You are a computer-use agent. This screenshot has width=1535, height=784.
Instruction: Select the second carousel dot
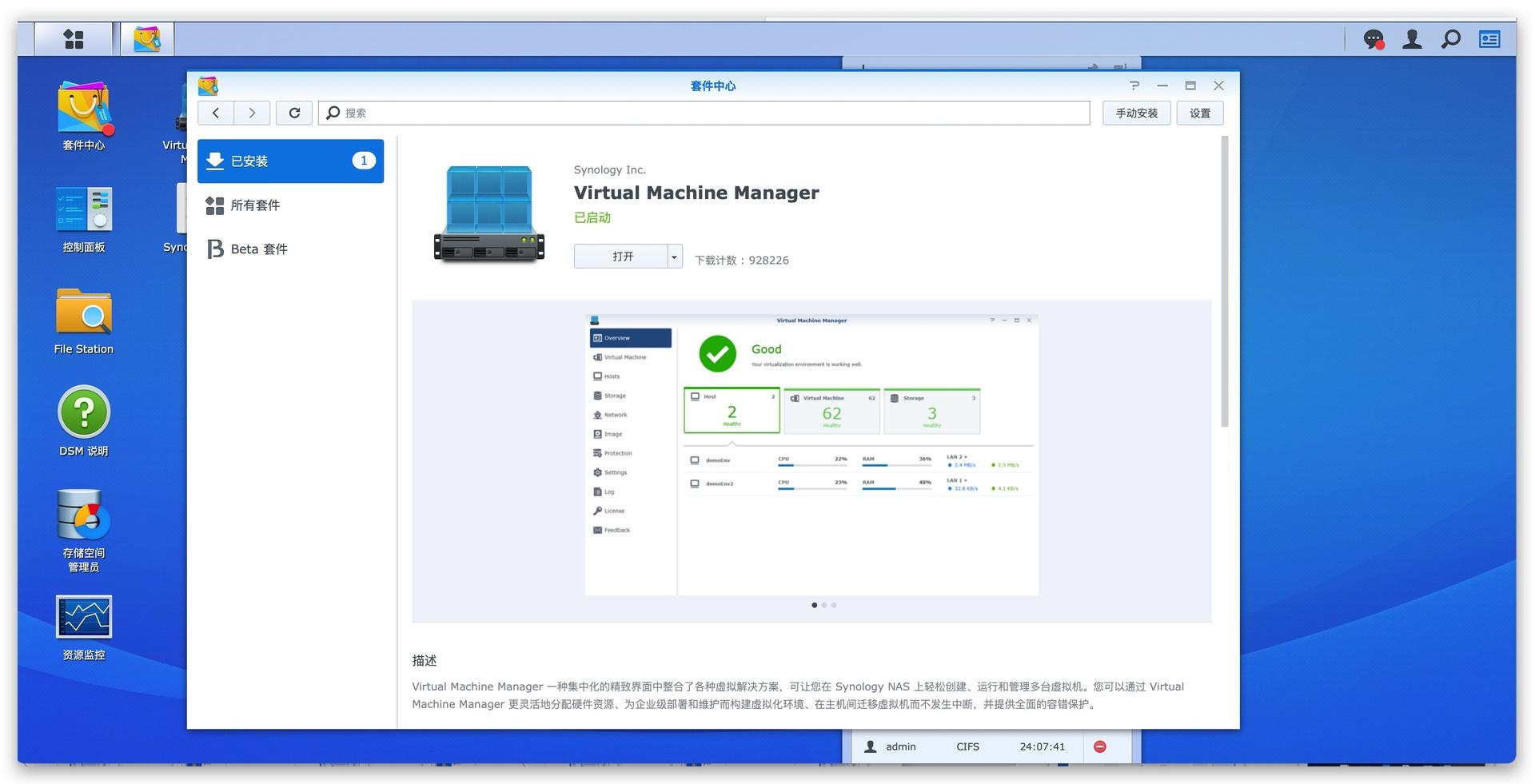click(x=824, y=605)
